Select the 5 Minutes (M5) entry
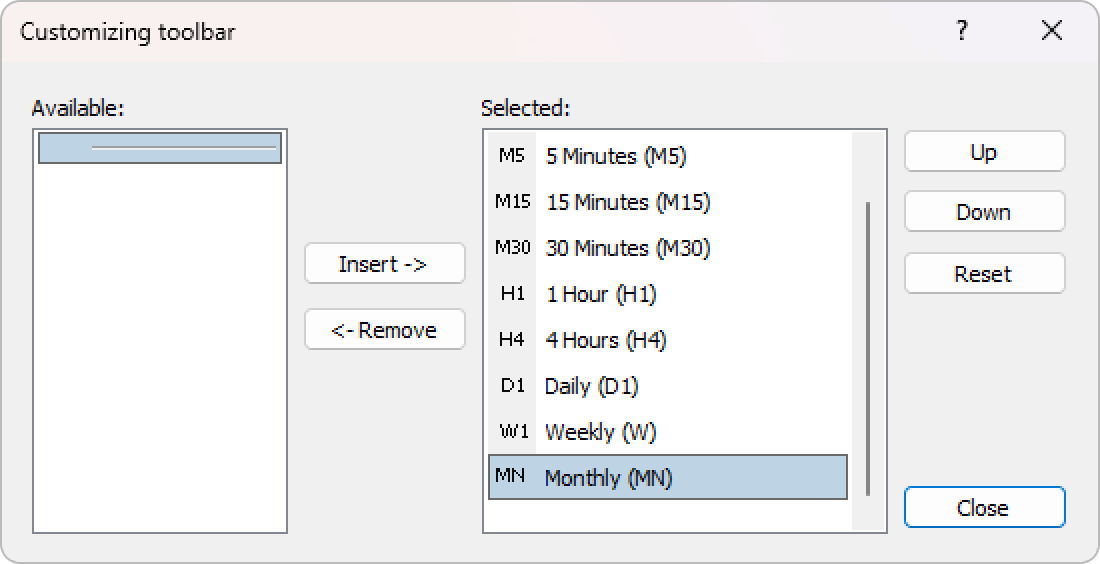Screen dimensions: 1100x564 668,155
